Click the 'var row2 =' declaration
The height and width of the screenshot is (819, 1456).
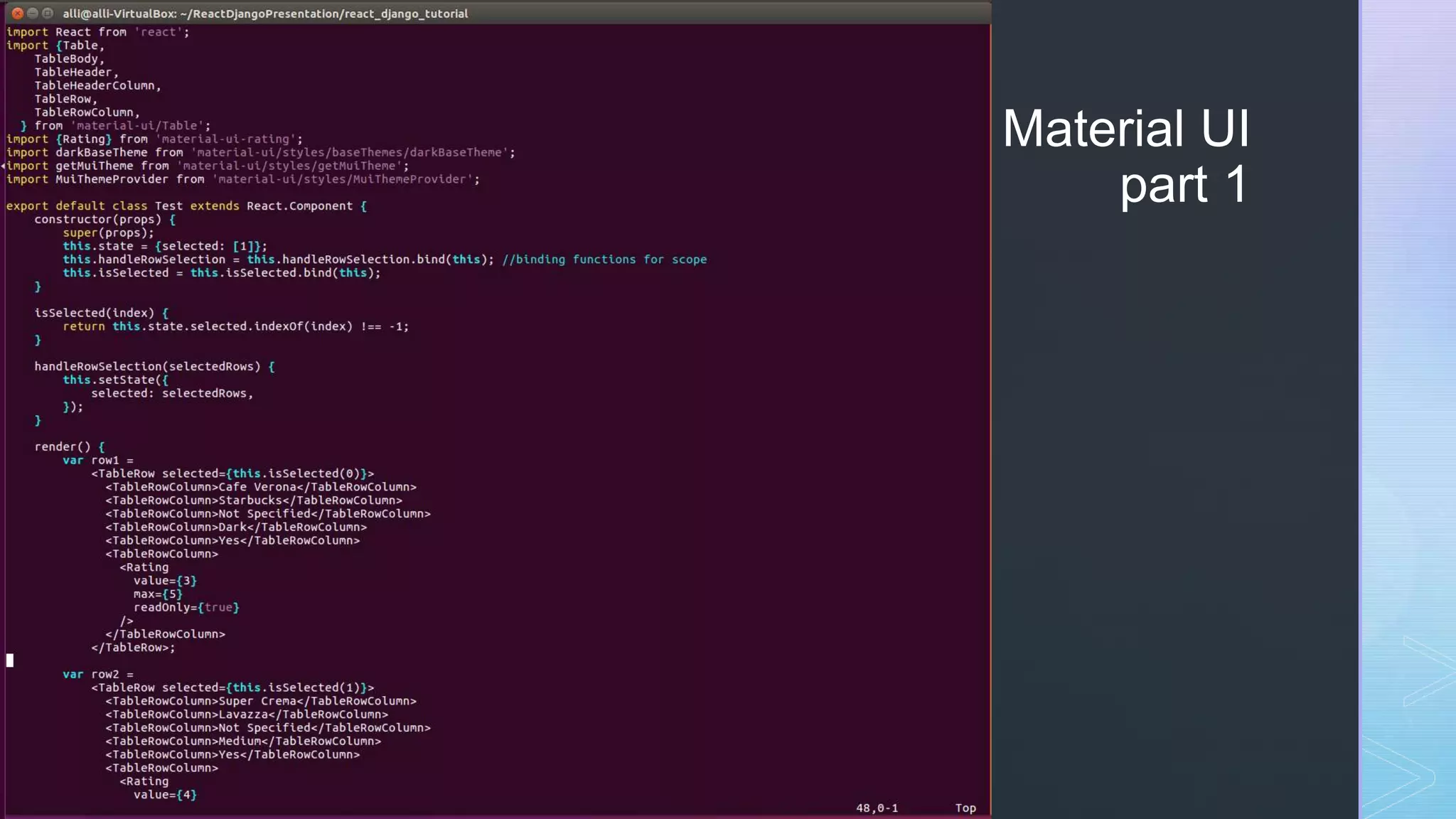(98, 674)
